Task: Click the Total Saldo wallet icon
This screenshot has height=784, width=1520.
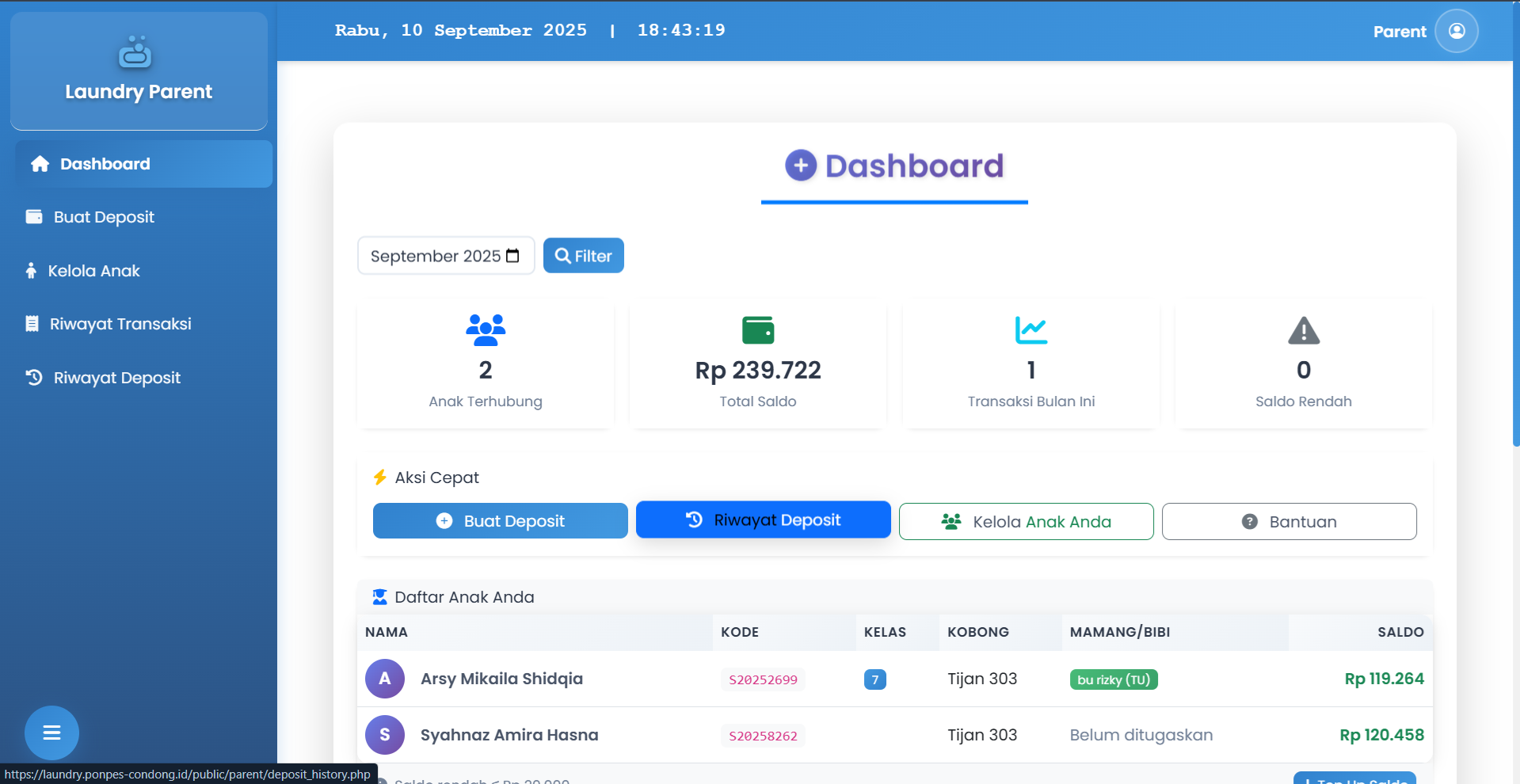Action: [x=757, y=330]
